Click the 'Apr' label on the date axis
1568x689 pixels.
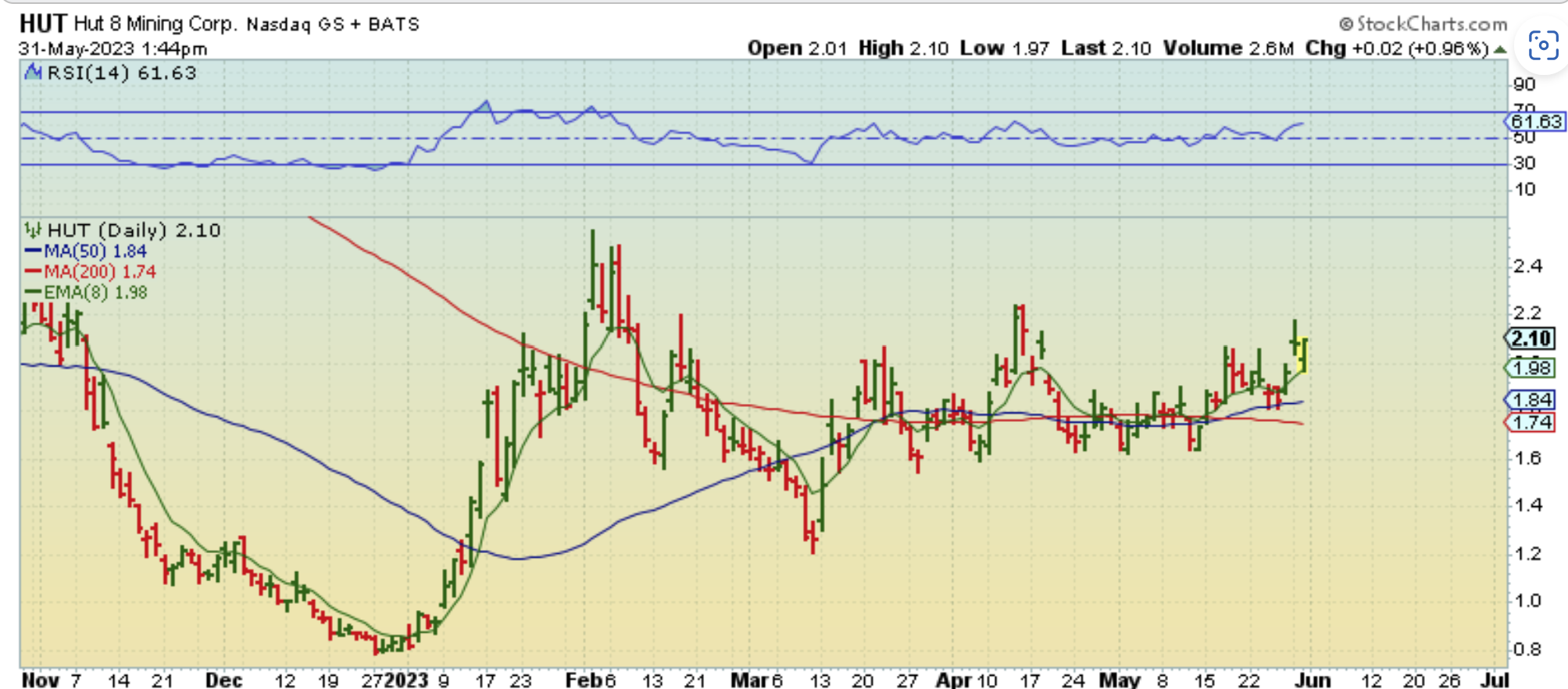pos(954,680)
